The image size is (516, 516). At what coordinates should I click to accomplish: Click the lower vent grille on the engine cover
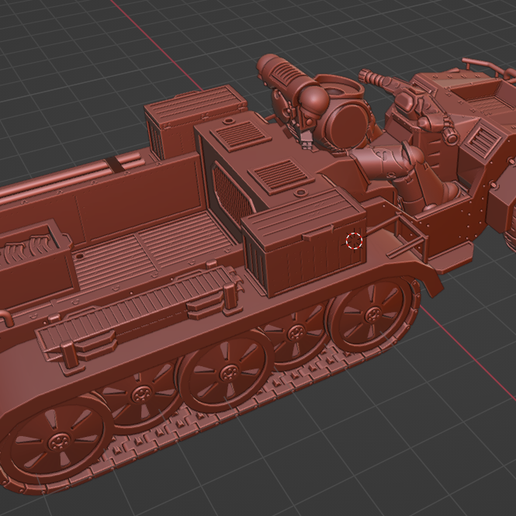point(281,173)
